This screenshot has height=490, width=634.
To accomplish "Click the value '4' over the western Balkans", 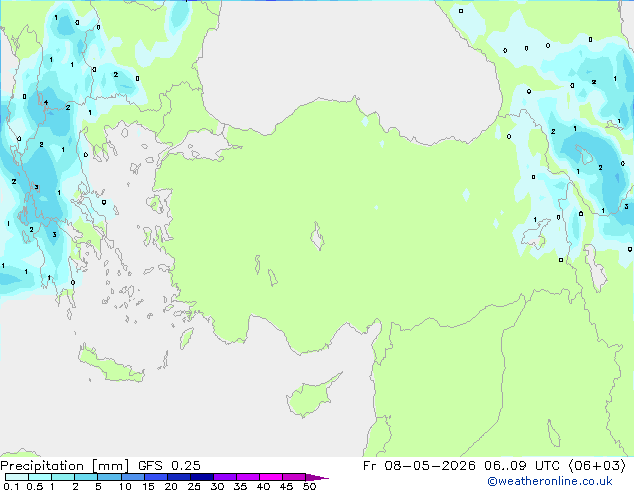I will tap(46, 102).
